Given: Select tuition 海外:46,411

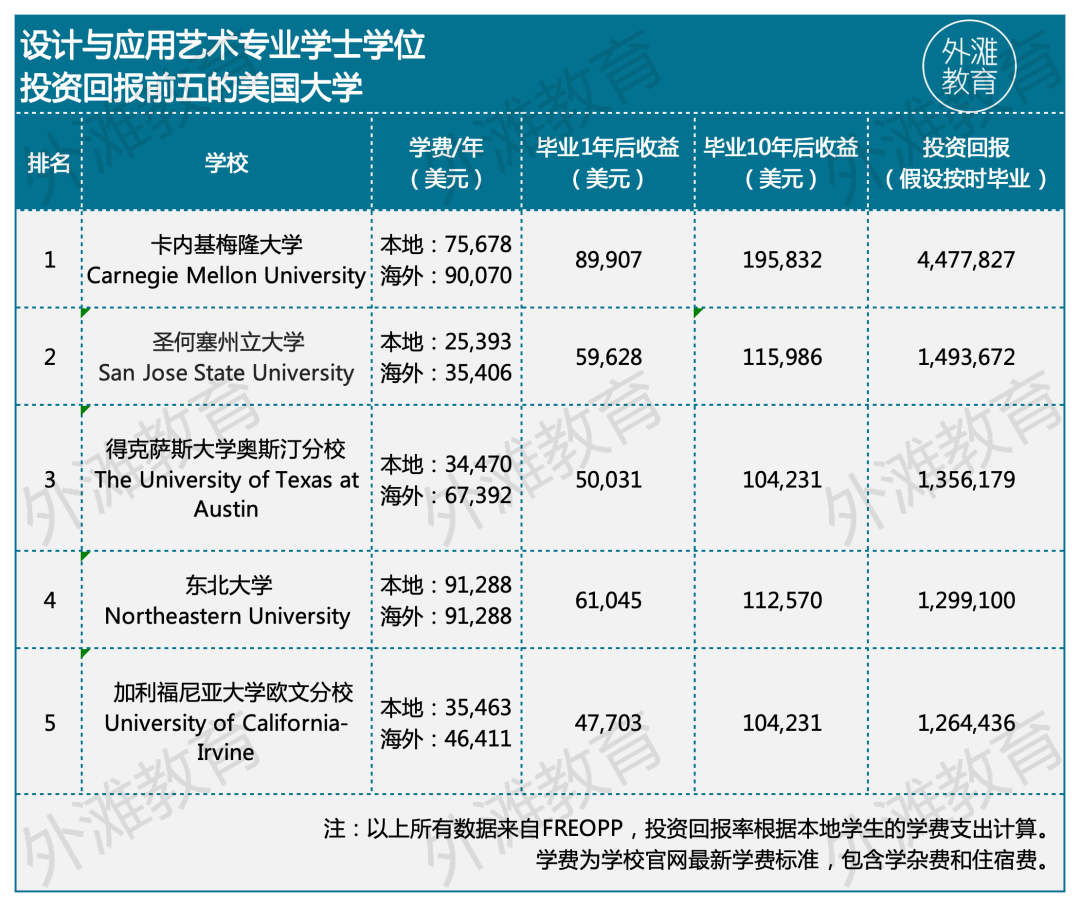Looking at the screenshot, I should pos(446,738).
